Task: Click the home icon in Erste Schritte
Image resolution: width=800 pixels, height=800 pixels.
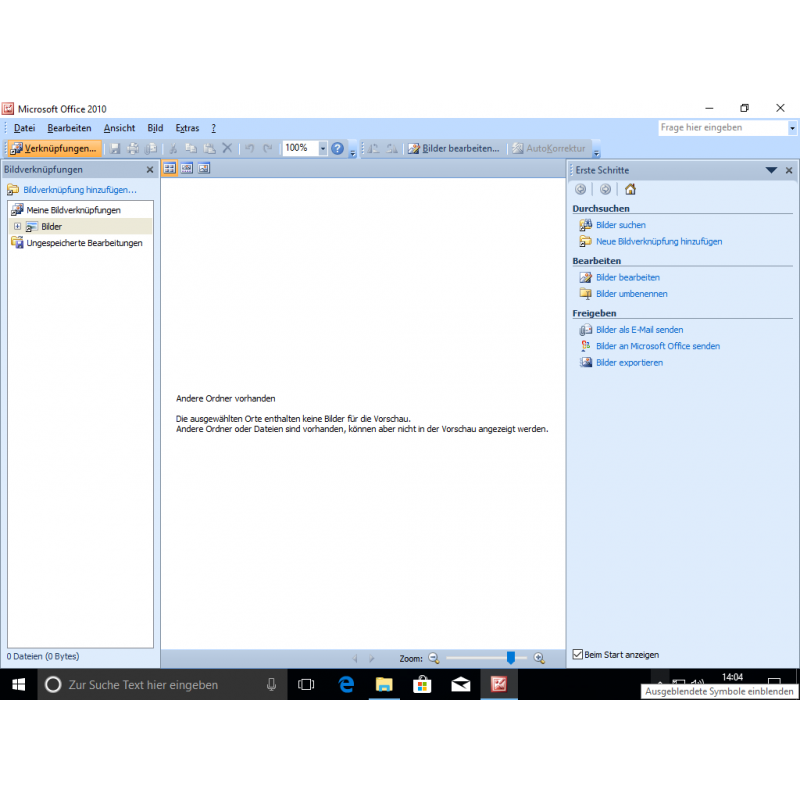Action: [x=630, y=189]
